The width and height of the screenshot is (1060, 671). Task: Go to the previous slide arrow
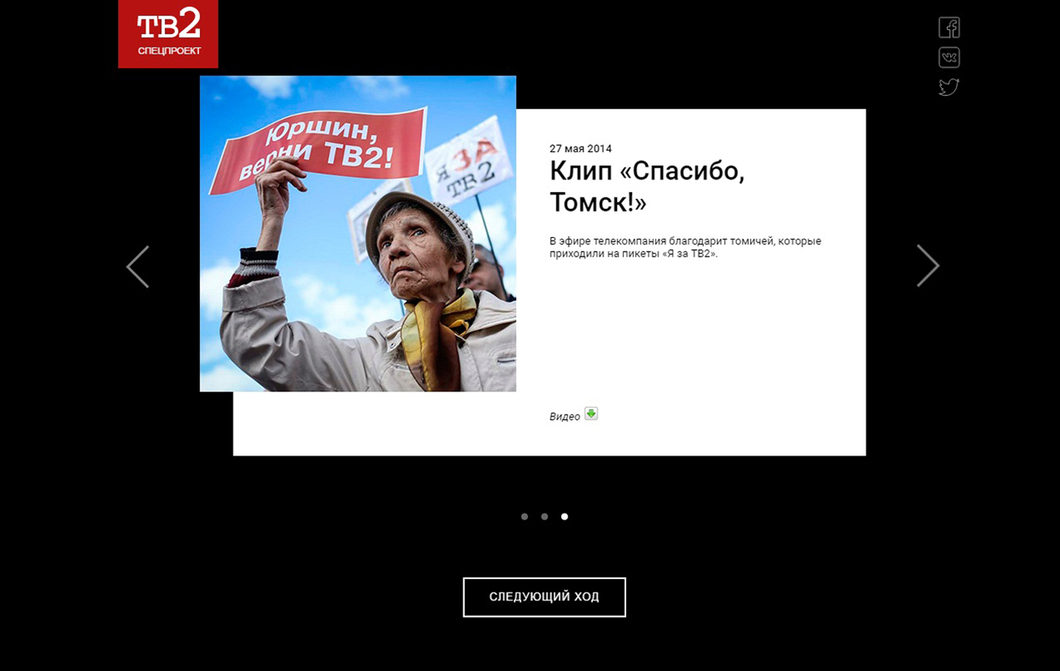(138, 267)
